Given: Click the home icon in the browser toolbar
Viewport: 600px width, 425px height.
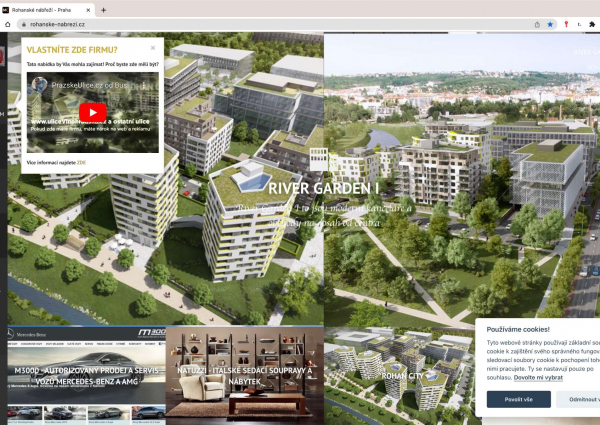Looking at the screenshot, I should tap(8, 24).
